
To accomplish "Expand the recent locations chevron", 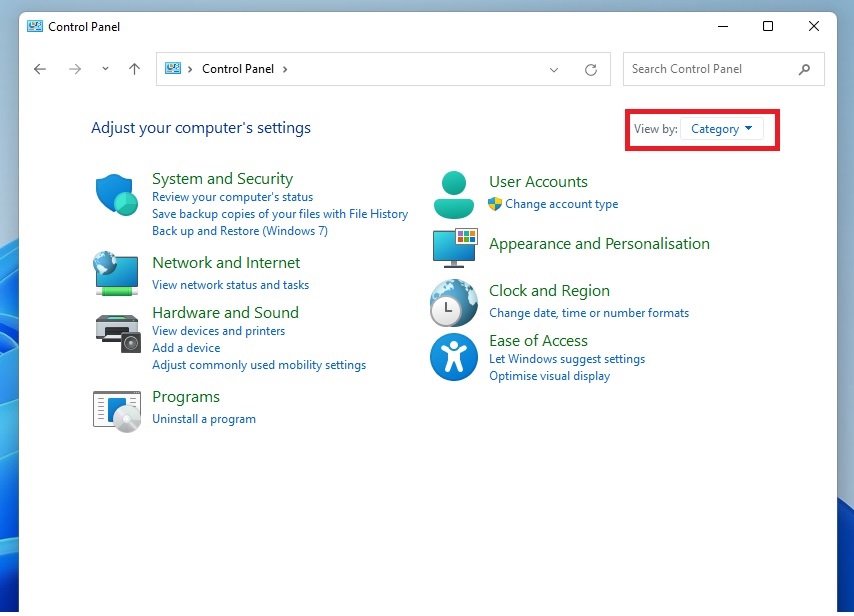I will coord(105,69).
